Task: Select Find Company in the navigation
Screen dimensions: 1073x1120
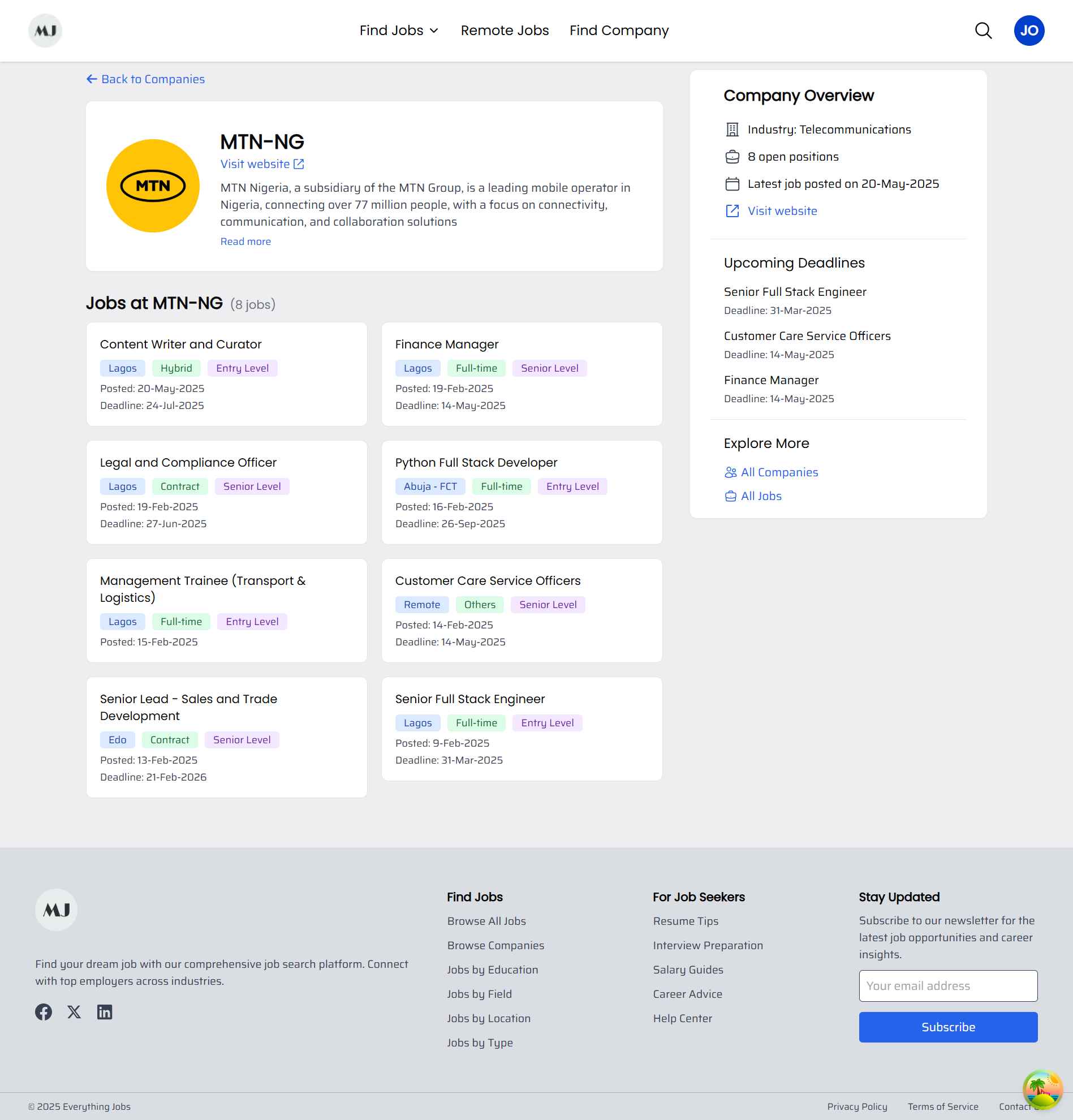Action: tap(619, 31)
